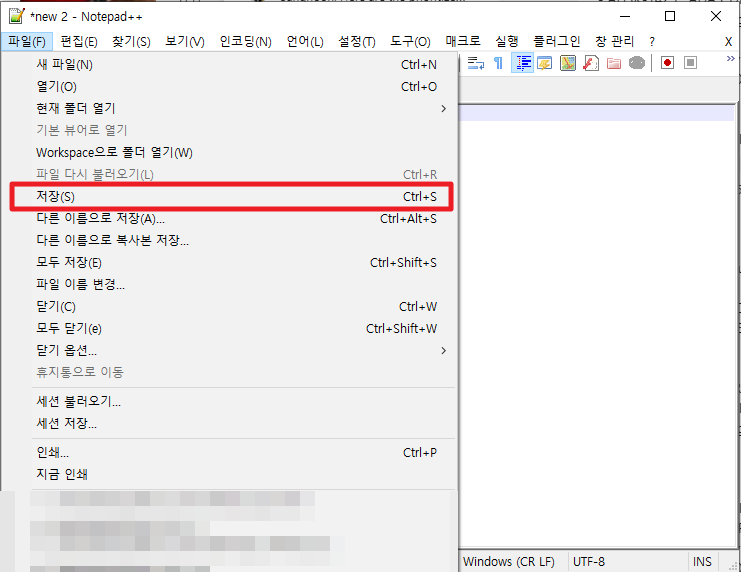Open the 플러그인 menu

pos(557,42)
